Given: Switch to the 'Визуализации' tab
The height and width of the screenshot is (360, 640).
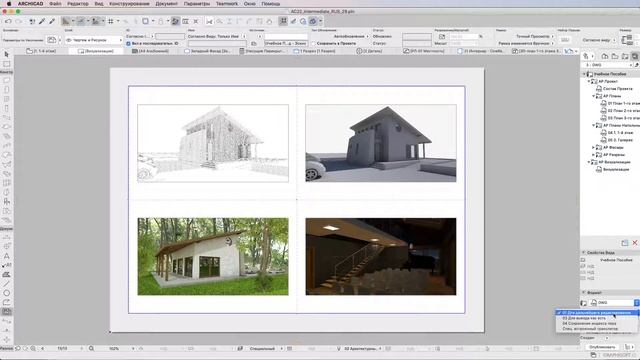Looking at the screenshot, I should tap(96, 51).
